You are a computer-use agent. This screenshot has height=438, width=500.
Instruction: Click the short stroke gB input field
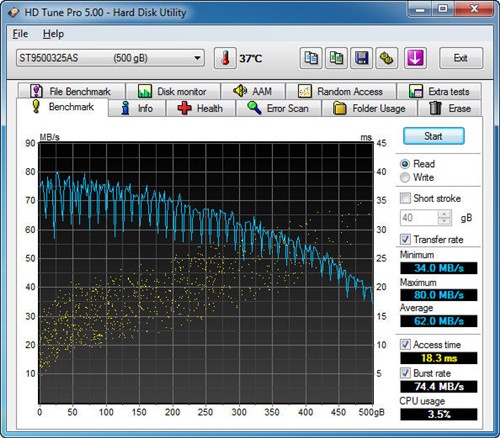pos(419,218)
